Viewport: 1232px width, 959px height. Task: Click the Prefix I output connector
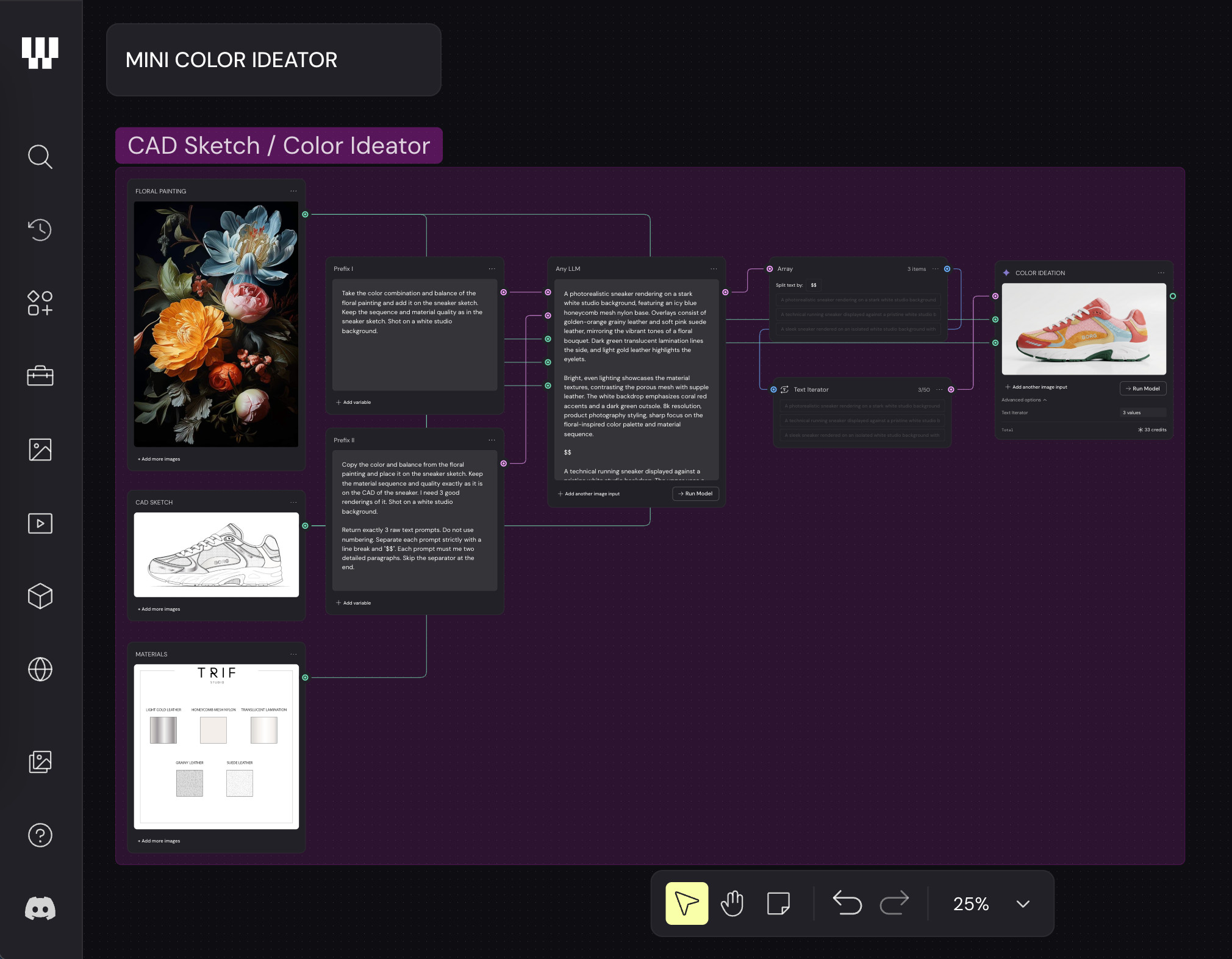pos(503,292)
